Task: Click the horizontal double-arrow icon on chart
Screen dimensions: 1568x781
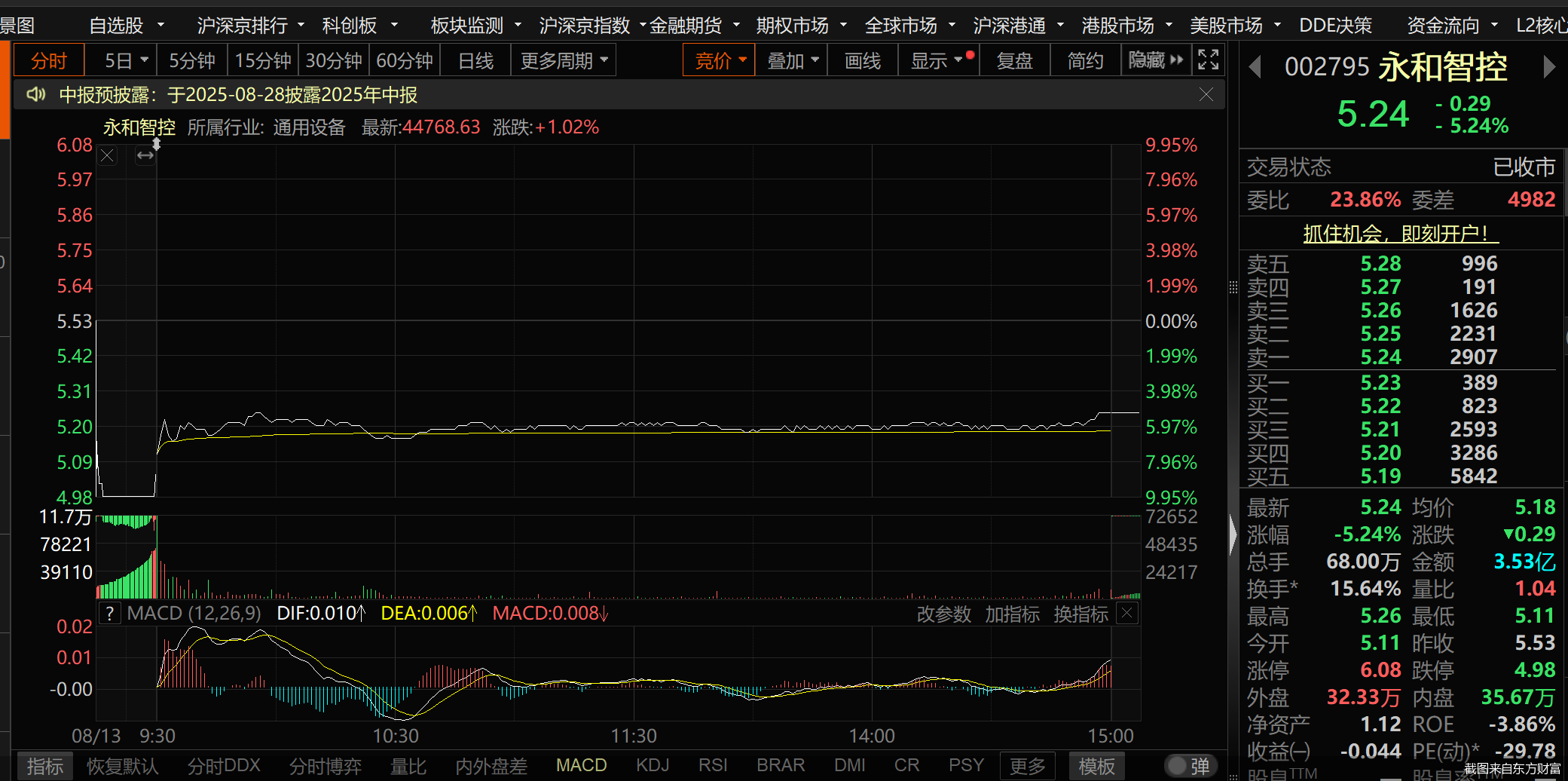Action: click(145, 156)
